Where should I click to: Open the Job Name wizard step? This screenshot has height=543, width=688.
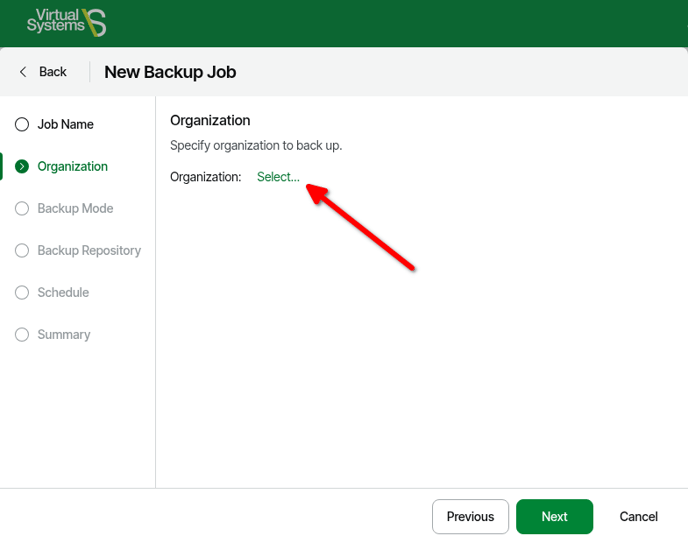65,125
